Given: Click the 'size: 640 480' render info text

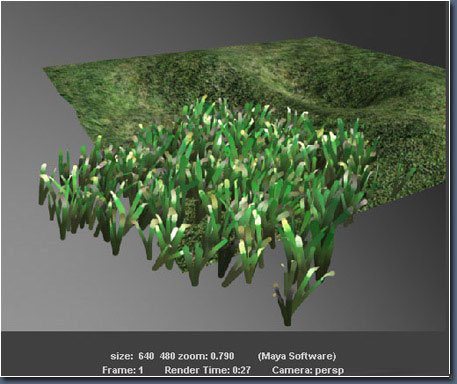Looking at the screenshot, I should click(x=143, y=356).
